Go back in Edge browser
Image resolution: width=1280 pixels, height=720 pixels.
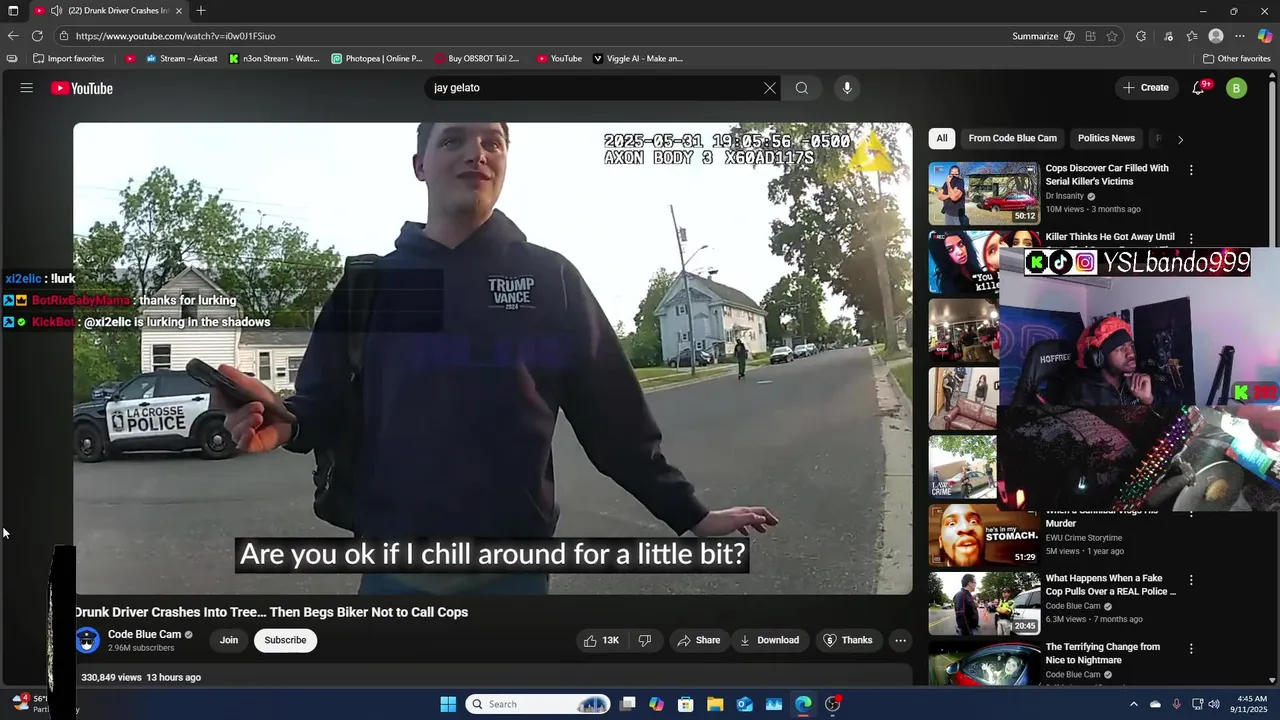[x=13, y=36]
